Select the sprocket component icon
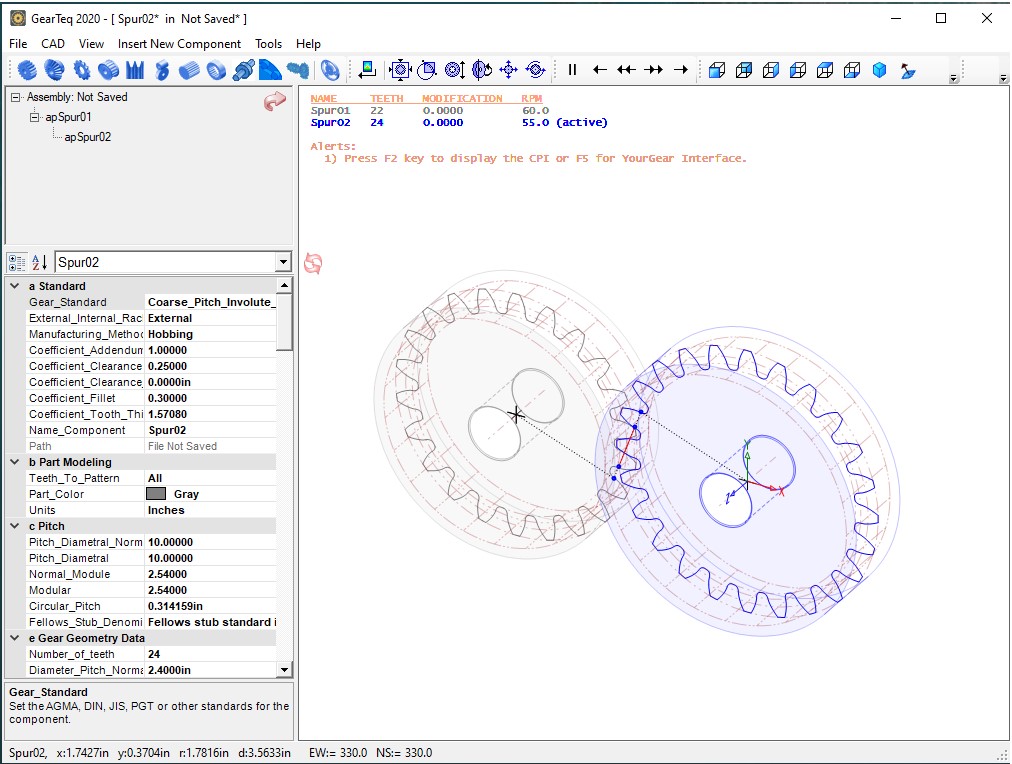 click(x=82, y=70)
